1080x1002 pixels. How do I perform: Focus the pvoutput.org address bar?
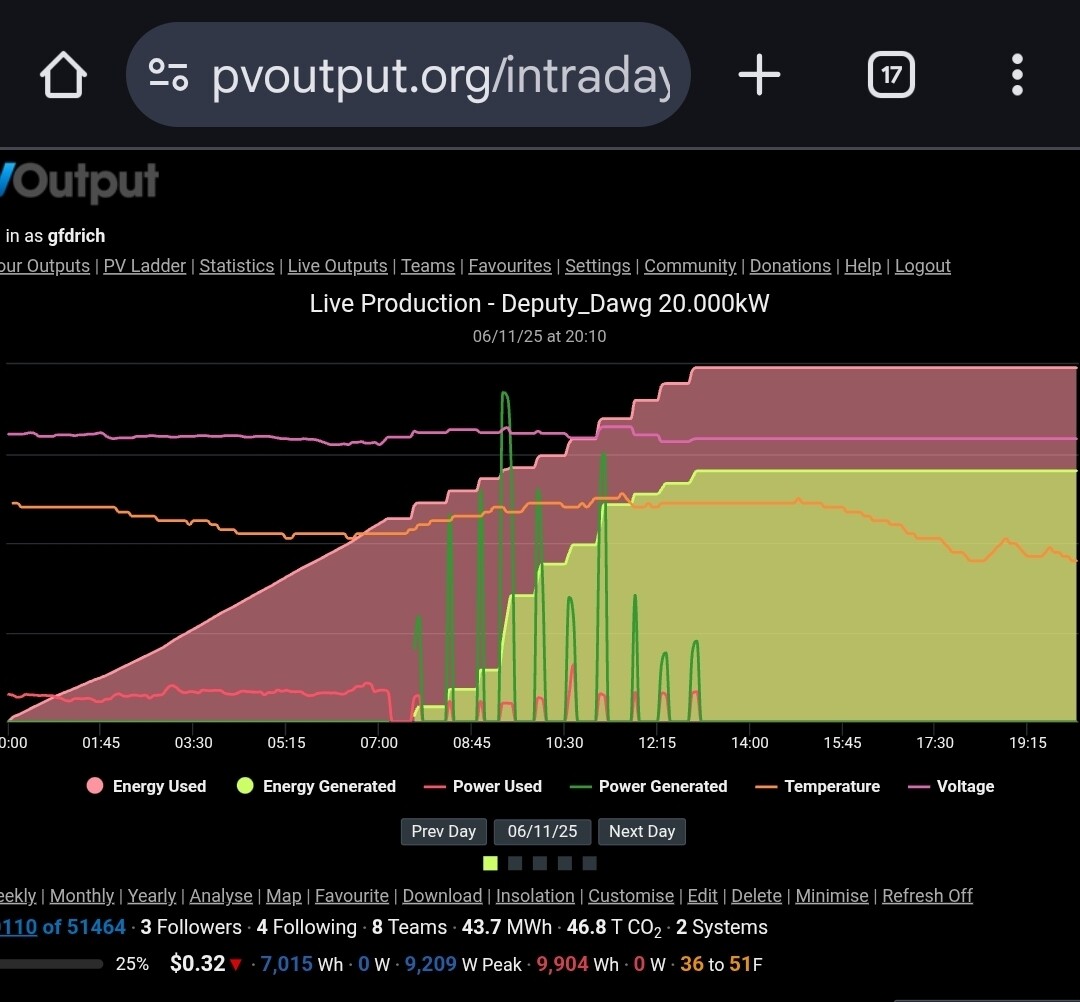[x=440, y=75]
